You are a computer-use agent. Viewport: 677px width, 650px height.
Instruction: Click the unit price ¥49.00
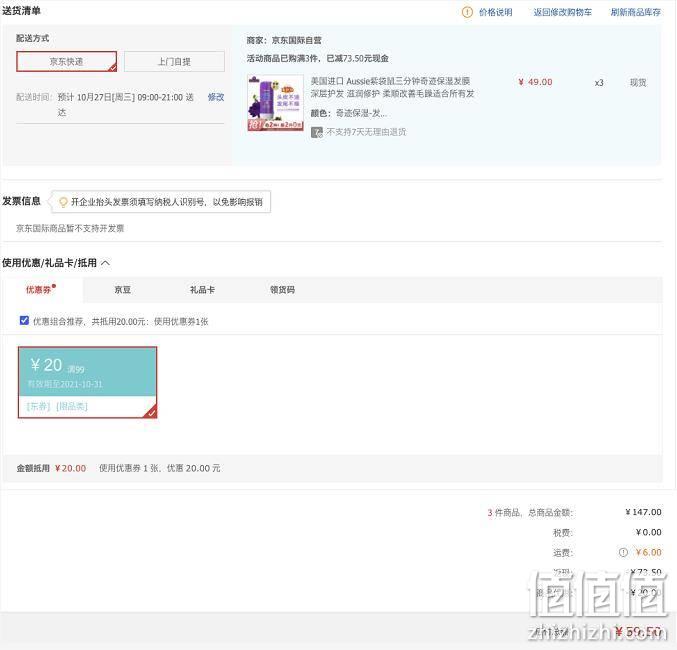(x=535, y=82)
